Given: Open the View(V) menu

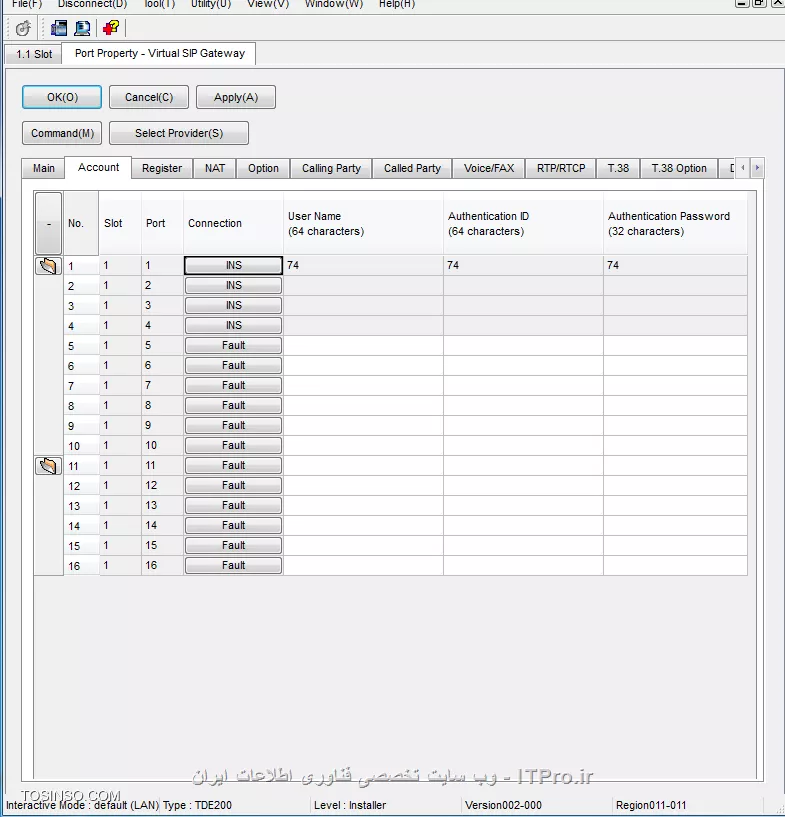Looking at the screenshot, I should tap(268, 4).
